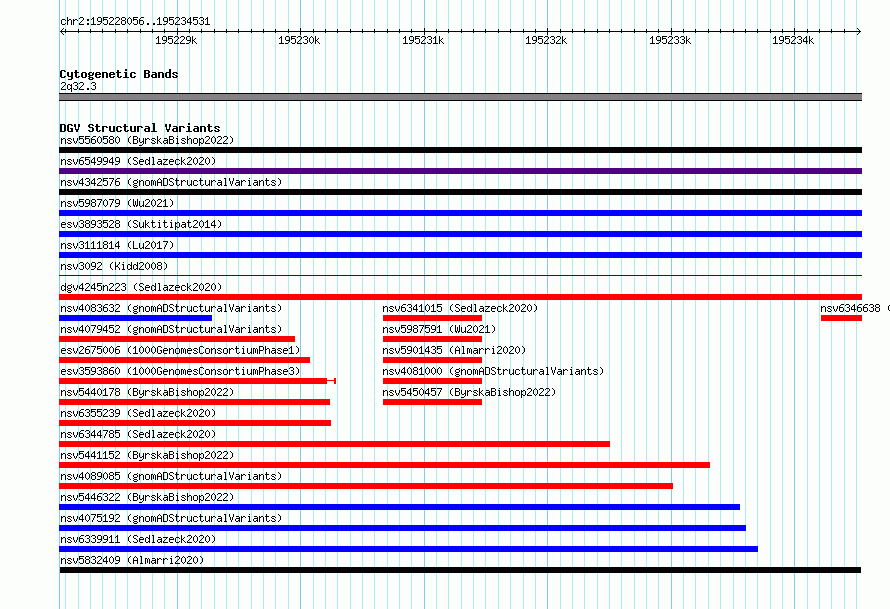890x609 pixels.
Task: Click the red nsv5441152 variant bar
Action: tap(384, 465)
